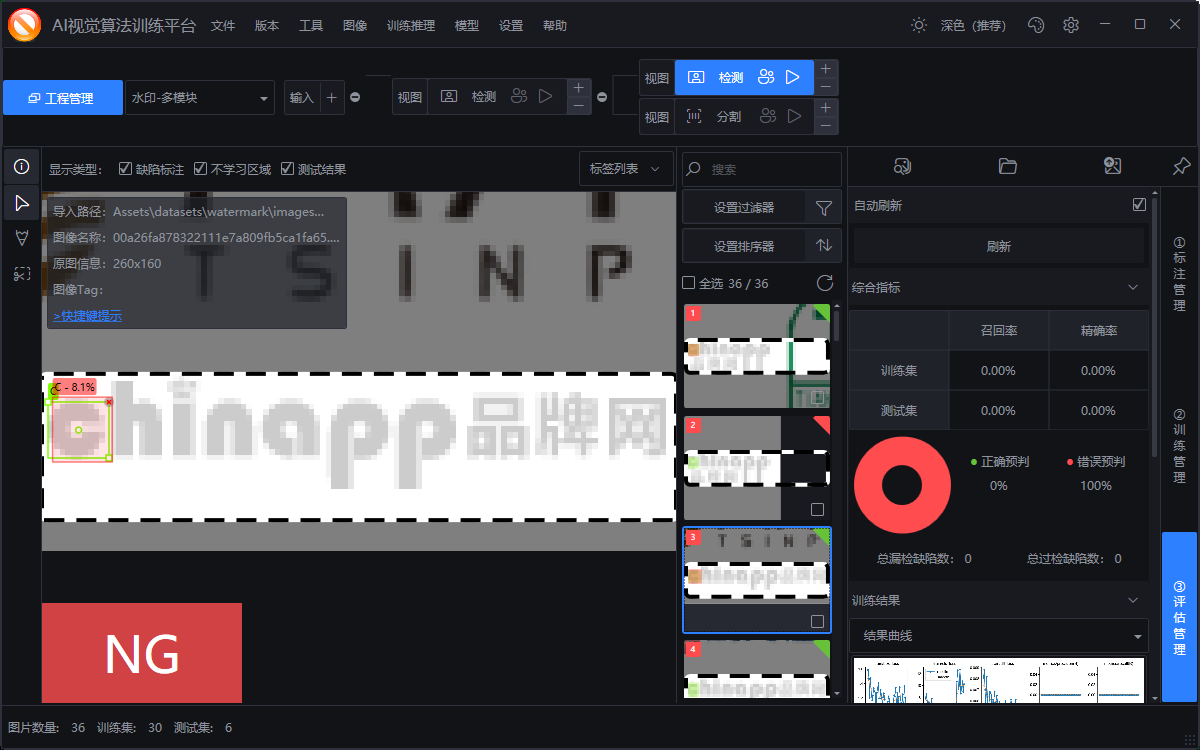The image size is (1200, 750).
Task: Click users icon in 分割 module
Action: 767,116
